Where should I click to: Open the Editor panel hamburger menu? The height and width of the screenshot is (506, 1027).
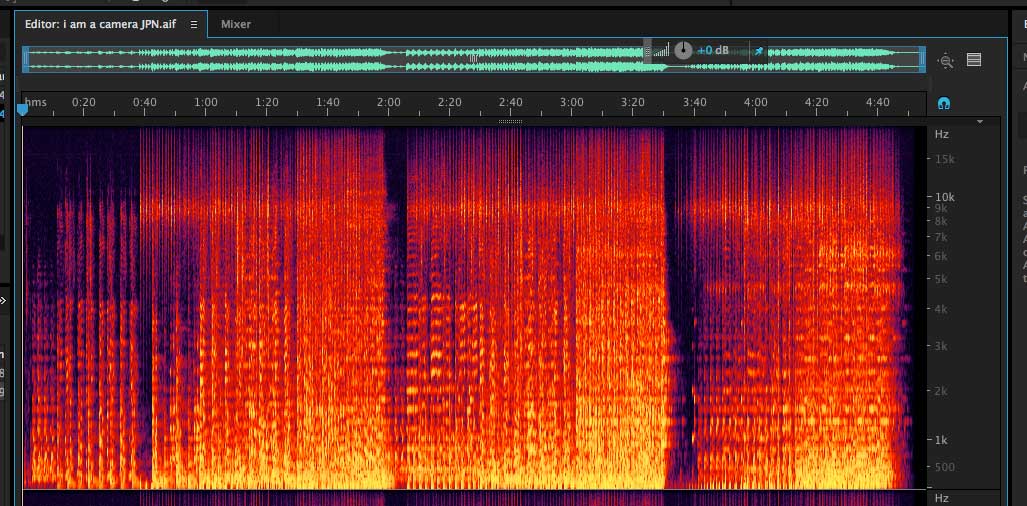coord(194,24)
